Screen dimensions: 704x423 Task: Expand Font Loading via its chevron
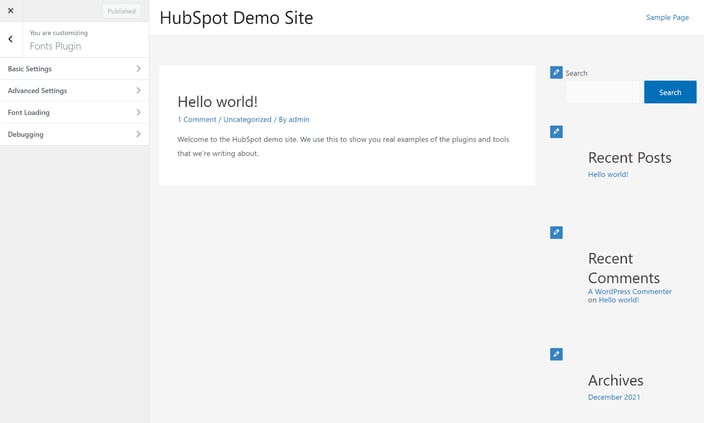(x=138, y=112)
